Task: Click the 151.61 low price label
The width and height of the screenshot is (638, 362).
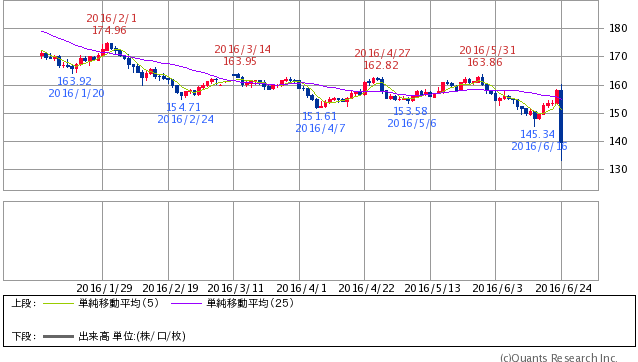Action: click(x=319, y=116)
